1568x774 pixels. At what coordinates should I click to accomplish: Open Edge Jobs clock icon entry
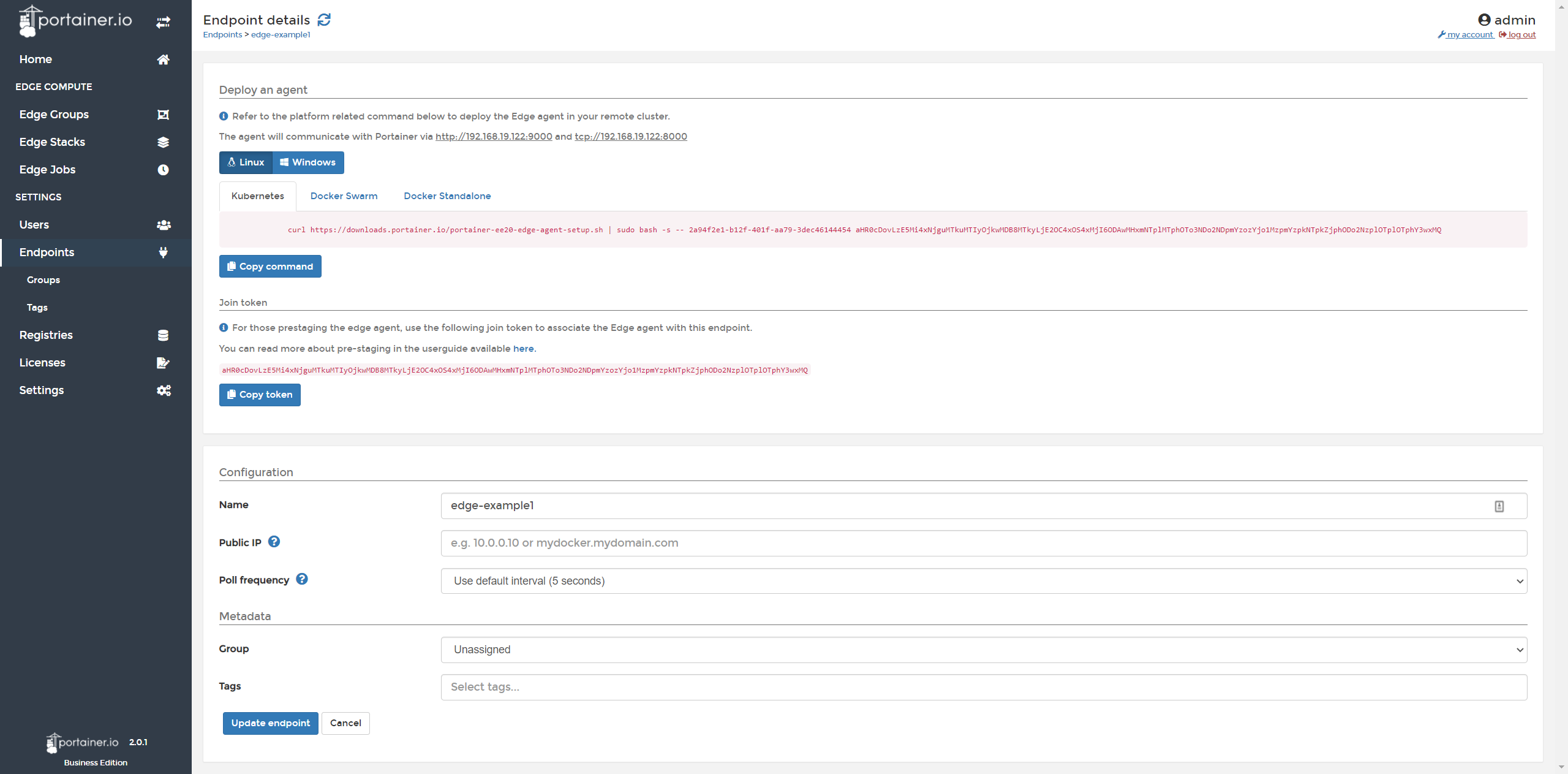(x=162, y=170)
